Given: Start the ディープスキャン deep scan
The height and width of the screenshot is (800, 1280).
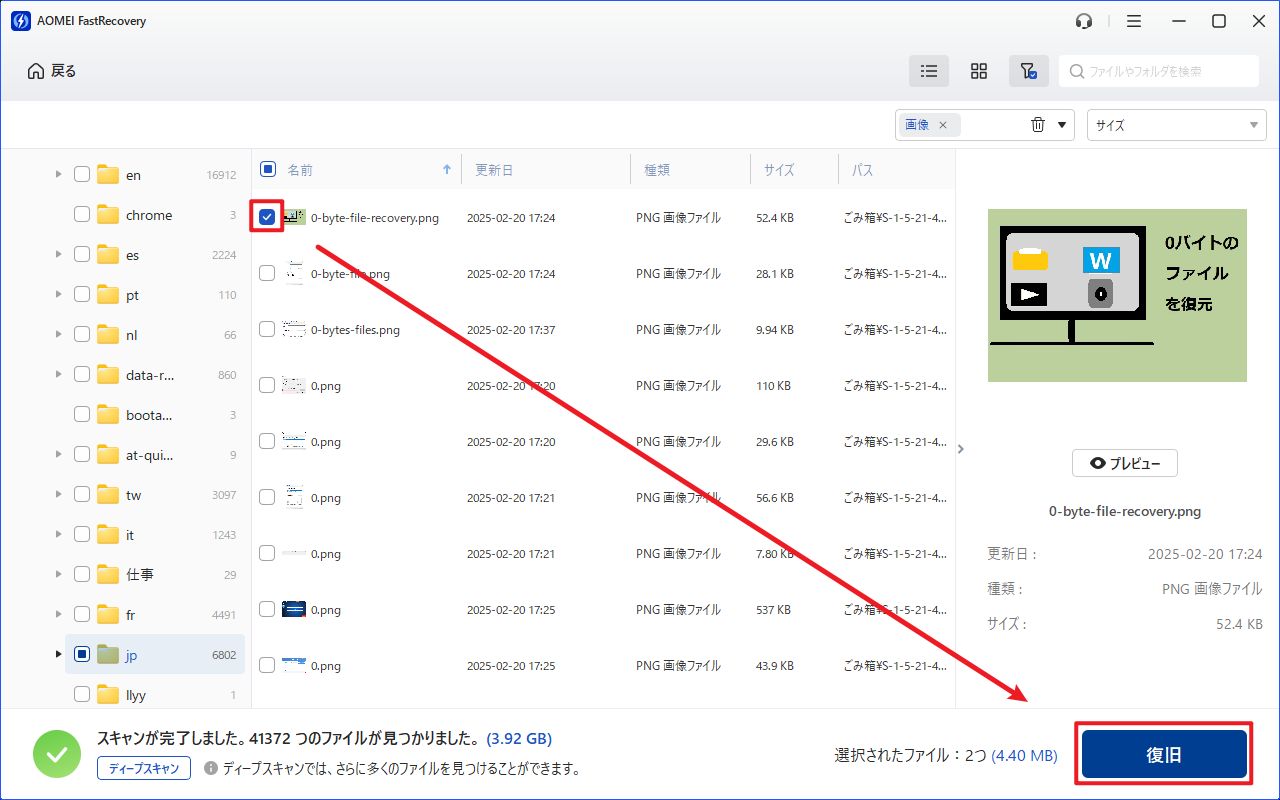Looking at the screenshot, I should [144, 768].
